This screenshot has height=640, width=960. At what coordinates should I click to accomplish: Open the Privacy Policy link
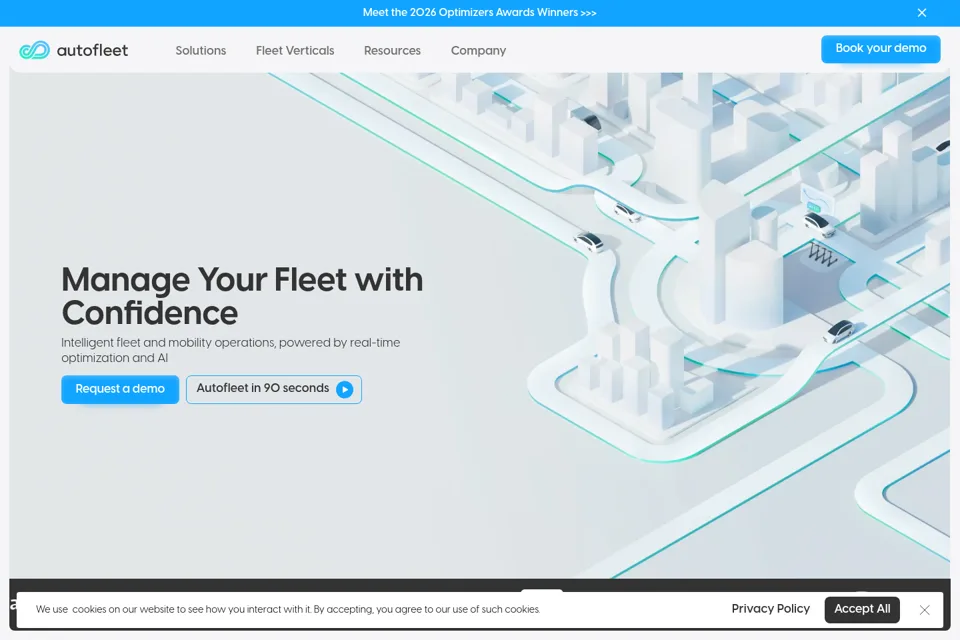770,609
